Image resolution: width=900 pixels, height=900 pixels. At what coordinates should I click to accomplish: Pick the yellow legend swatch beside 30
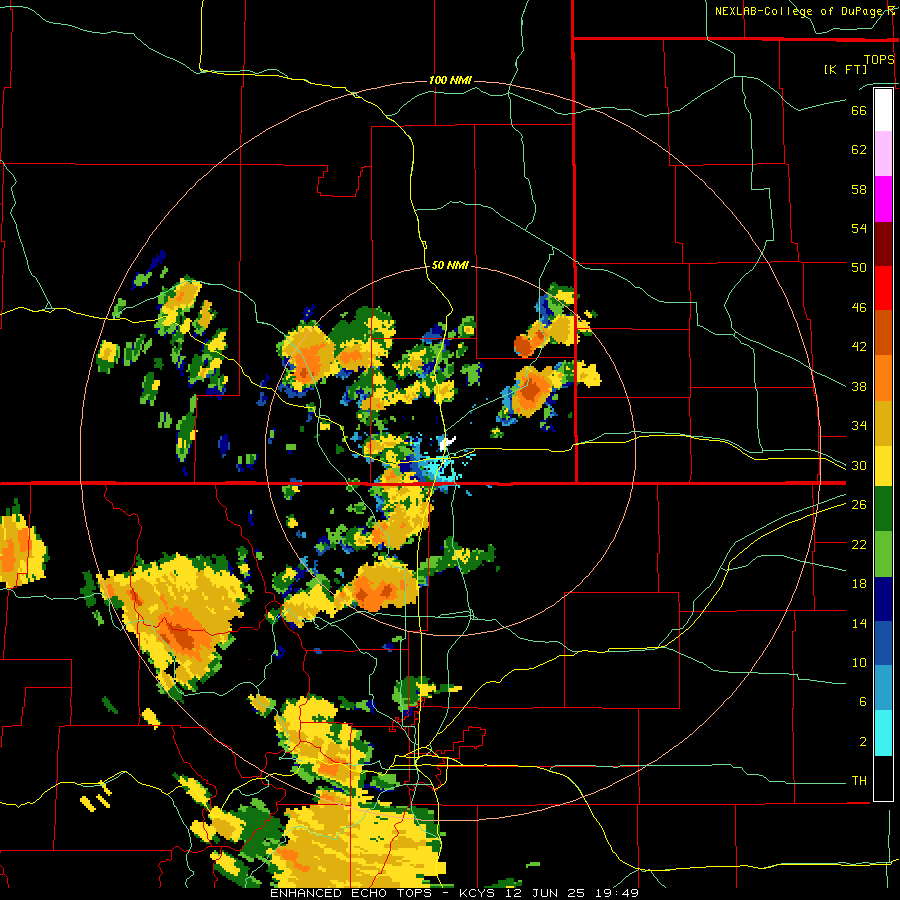883,466
